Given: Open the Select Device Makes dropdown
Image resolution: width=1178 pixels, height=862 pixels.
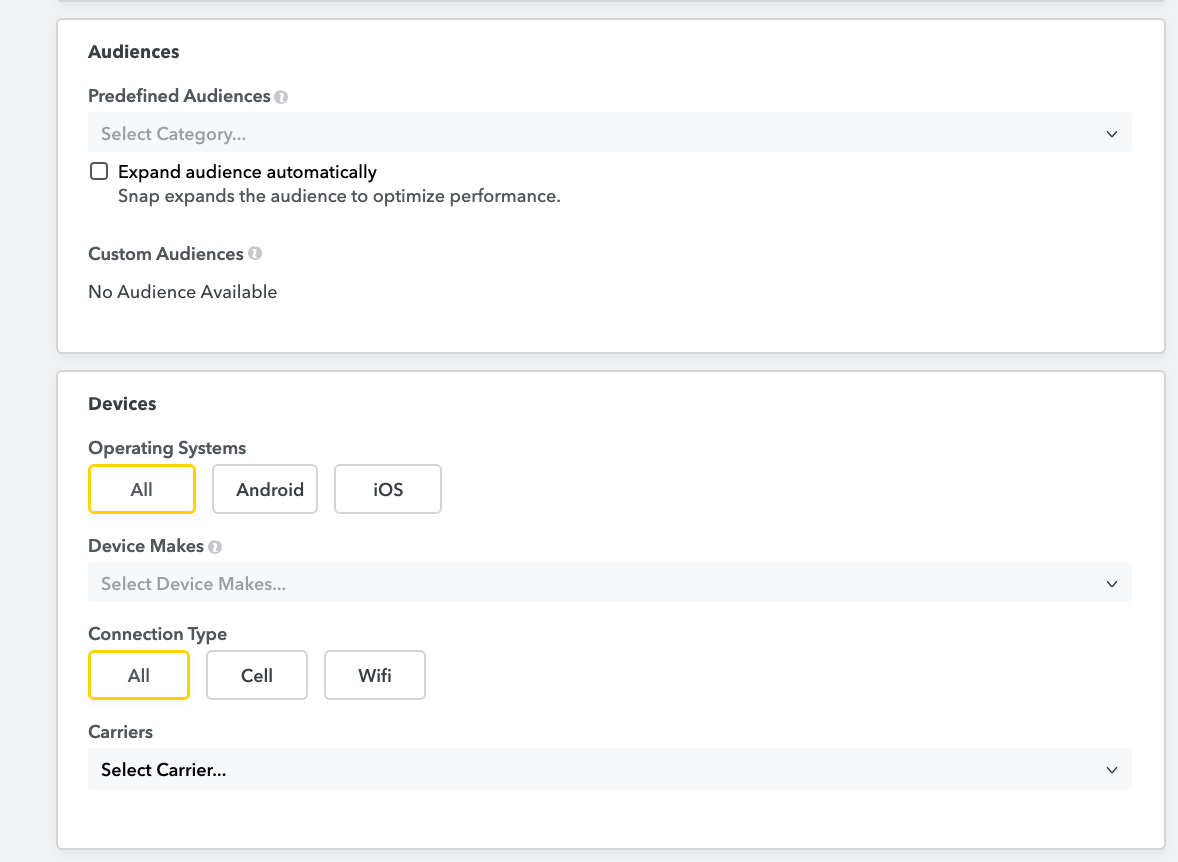Looking at the screenshot, I should (600, 584).
